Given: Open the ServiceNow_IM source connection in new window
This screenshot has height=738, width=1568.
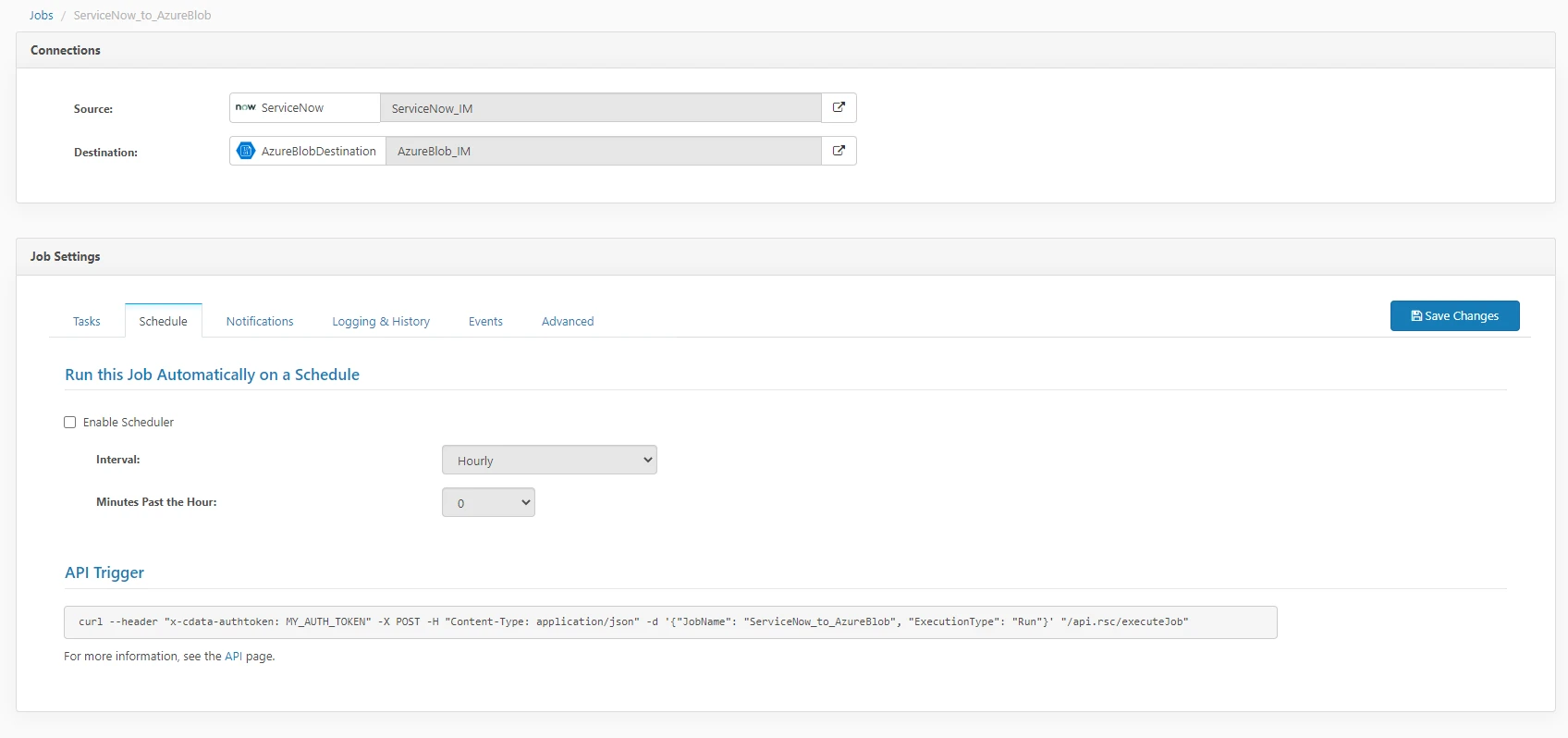Looking at the screenshot, I should 839,107.
